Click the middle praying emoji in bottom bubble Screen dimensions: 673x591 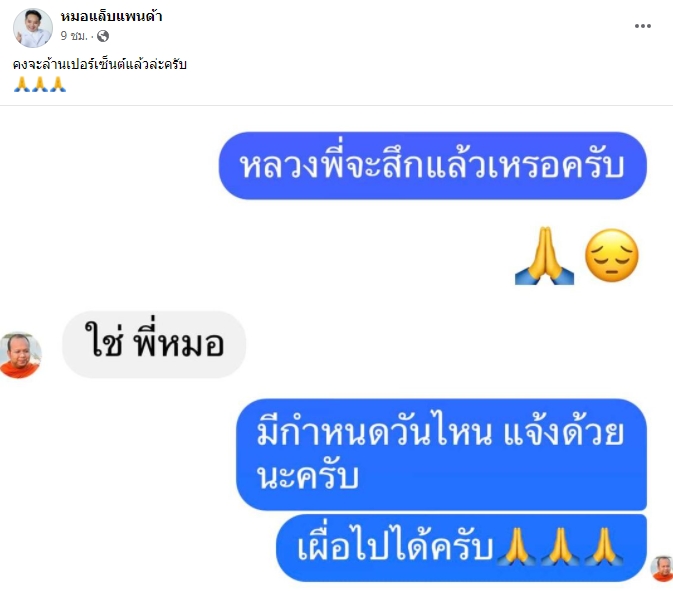pos(560,546)
